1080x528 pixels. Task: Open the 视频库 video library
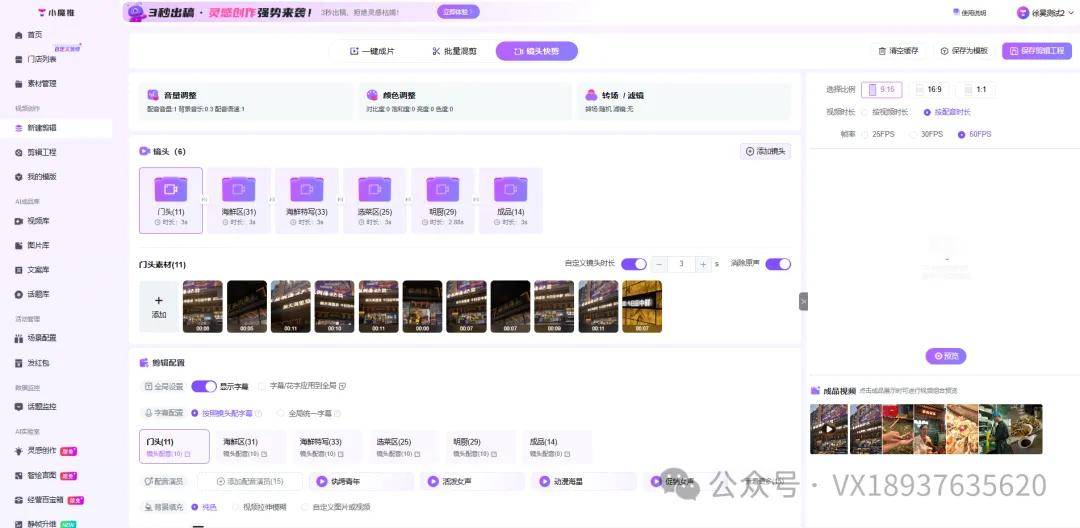38,221
